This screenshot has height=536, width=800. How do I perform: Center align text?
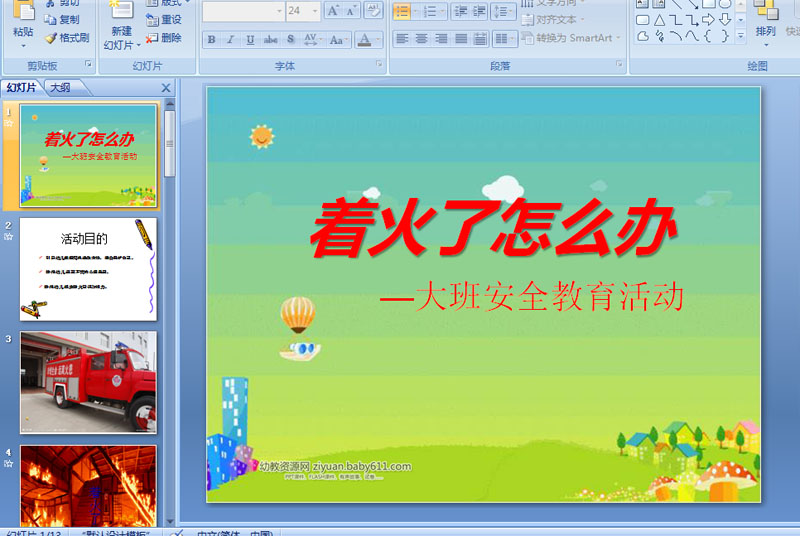point(421,39)
